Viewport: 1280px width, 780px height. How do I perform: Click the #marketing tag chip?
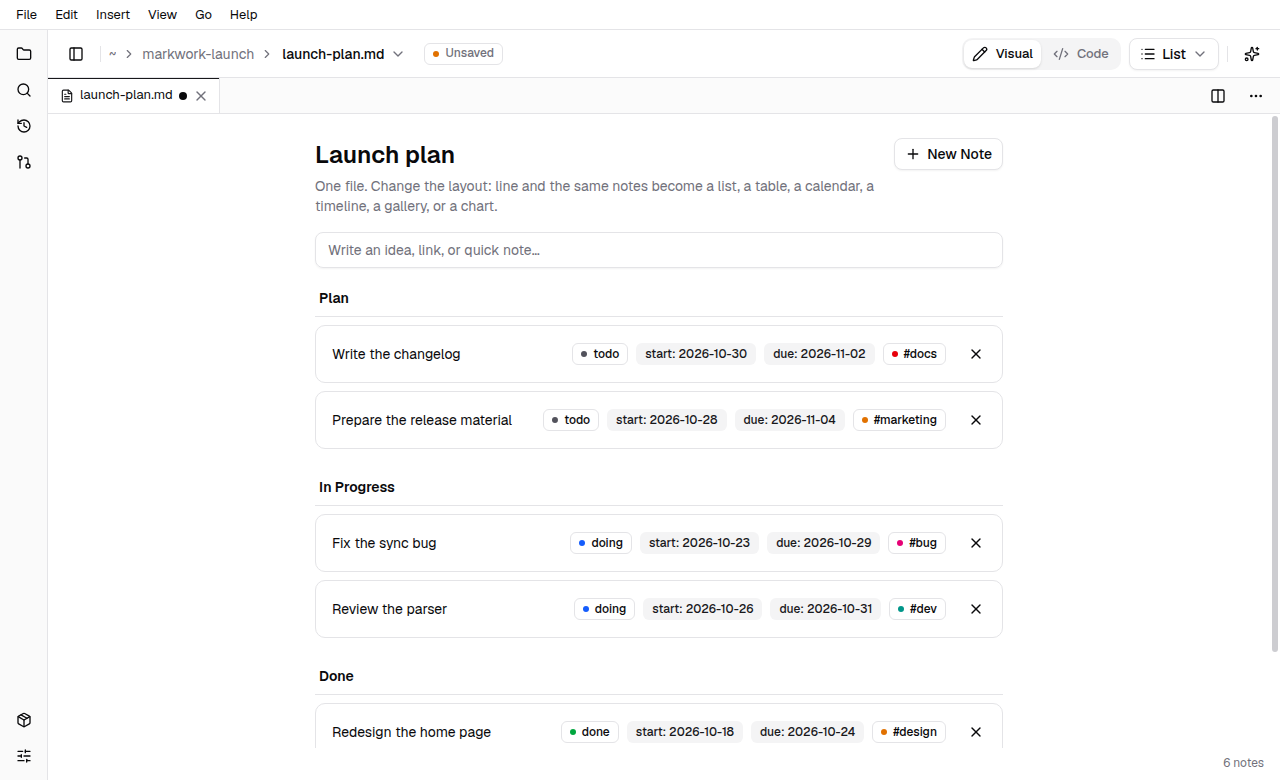899,420
